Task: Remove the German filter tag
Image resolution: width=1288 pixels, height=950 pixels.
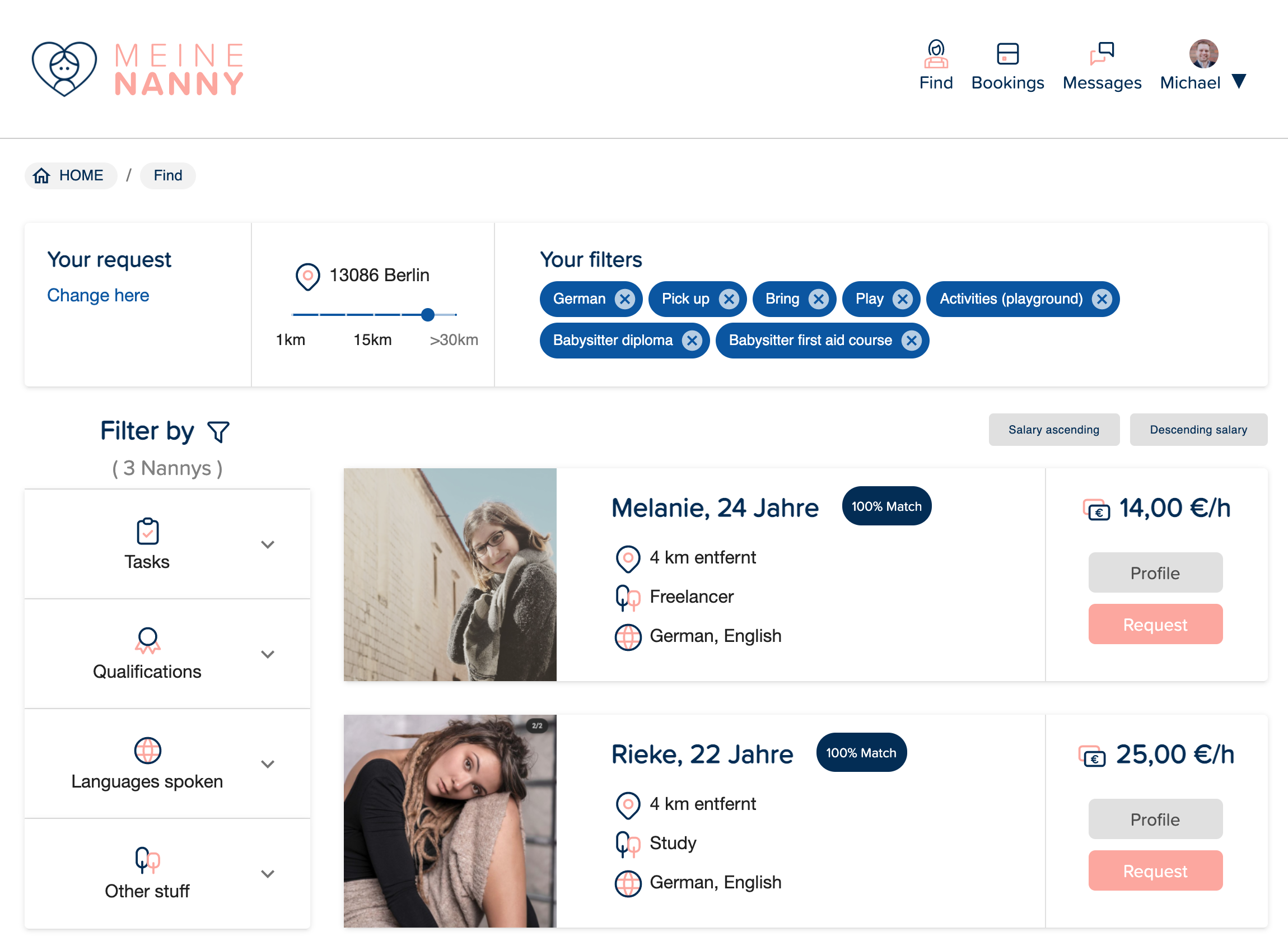Action: pyautogui.click(x=625, y=299)
